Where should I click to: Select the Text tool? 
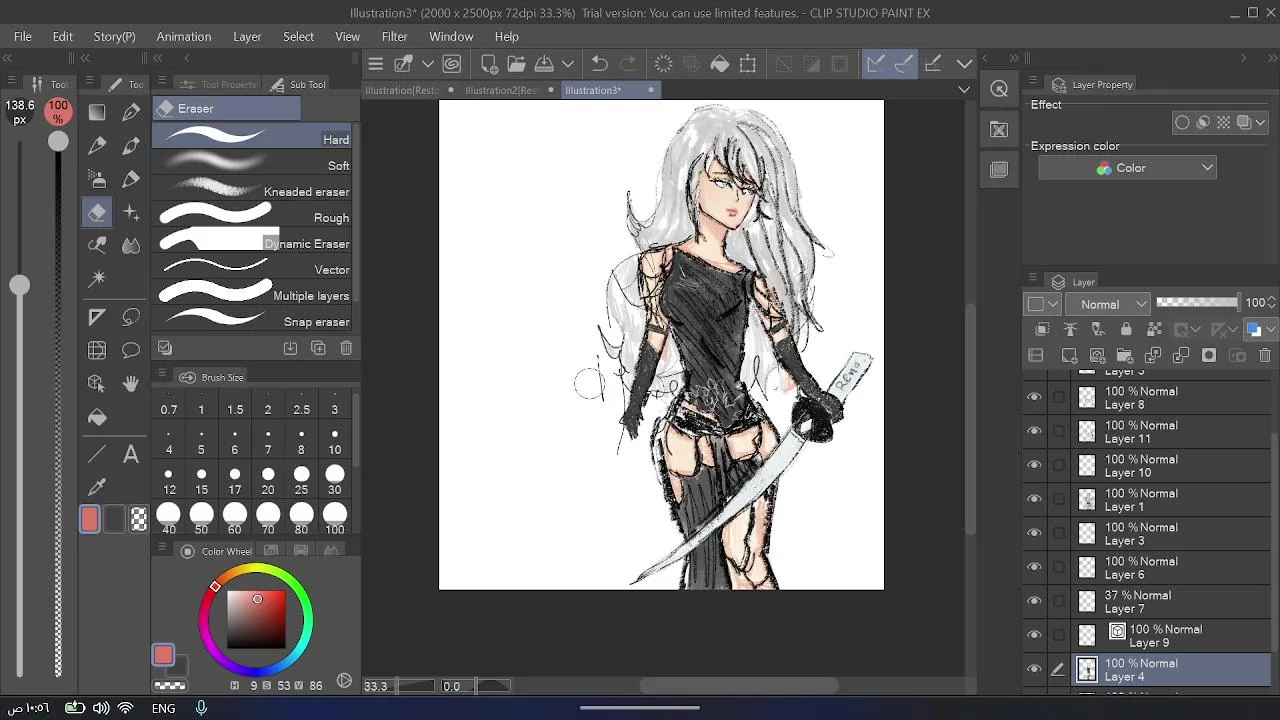(x=131, y=455)
